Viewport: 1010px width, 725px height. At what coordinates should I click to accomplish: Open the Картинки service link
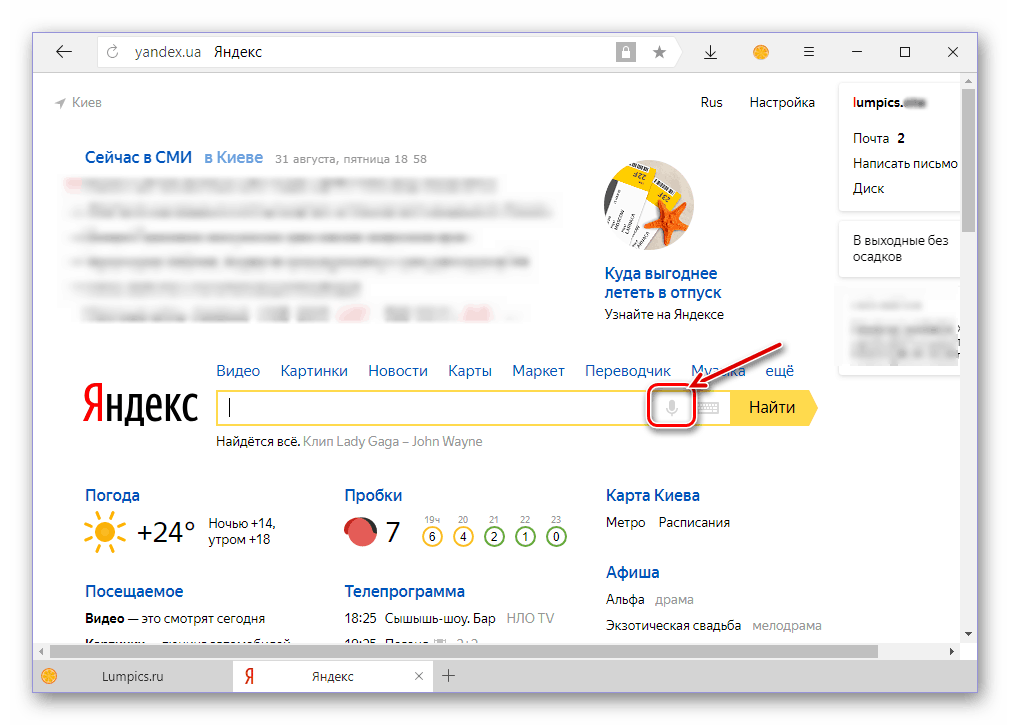(314, 370)
